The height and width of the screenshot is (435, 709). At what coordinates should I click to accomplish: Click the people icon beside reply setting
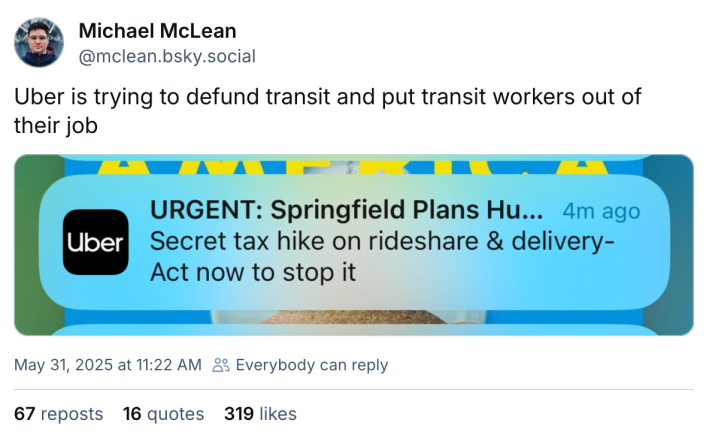coord(221,365)
